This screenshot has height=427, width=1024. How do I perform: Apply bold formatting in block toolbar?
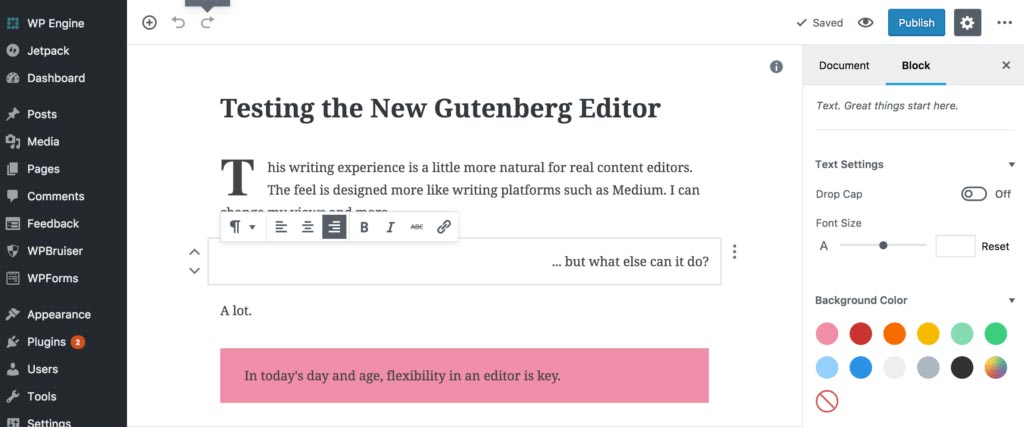click(x=364, y=227)
